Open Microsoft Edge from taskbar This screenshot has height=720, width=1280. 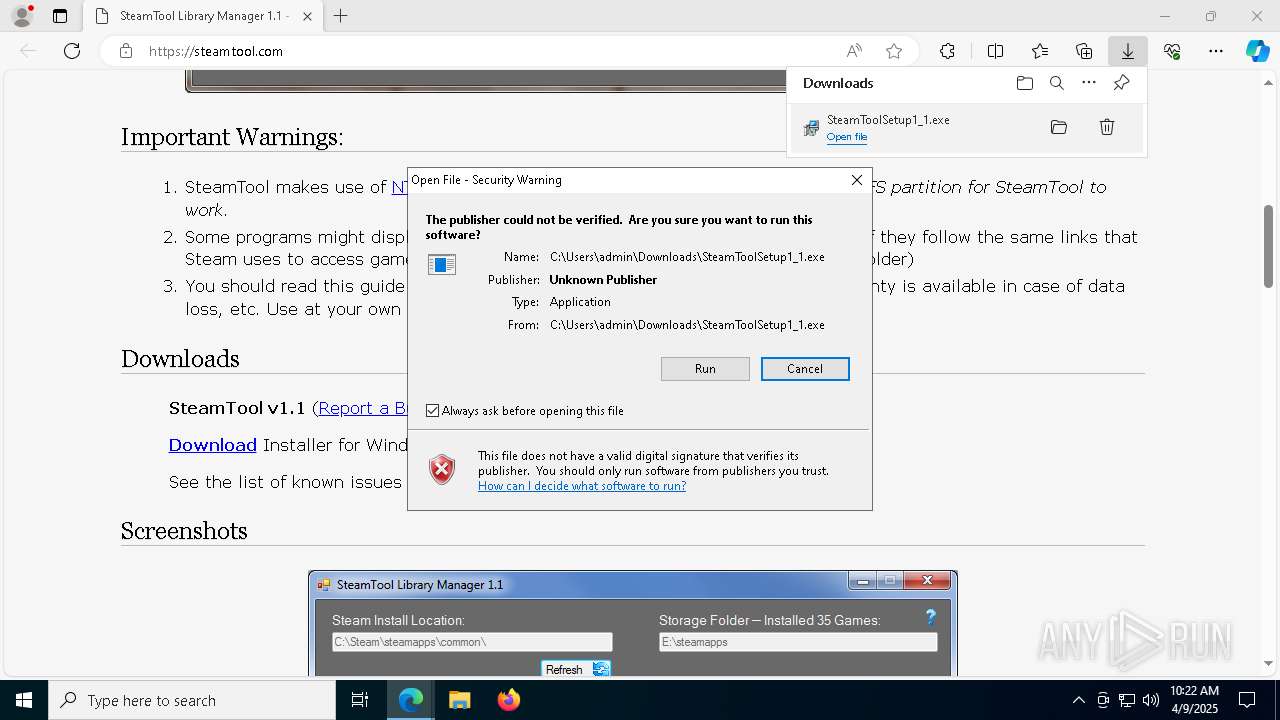tap(411, 700)
